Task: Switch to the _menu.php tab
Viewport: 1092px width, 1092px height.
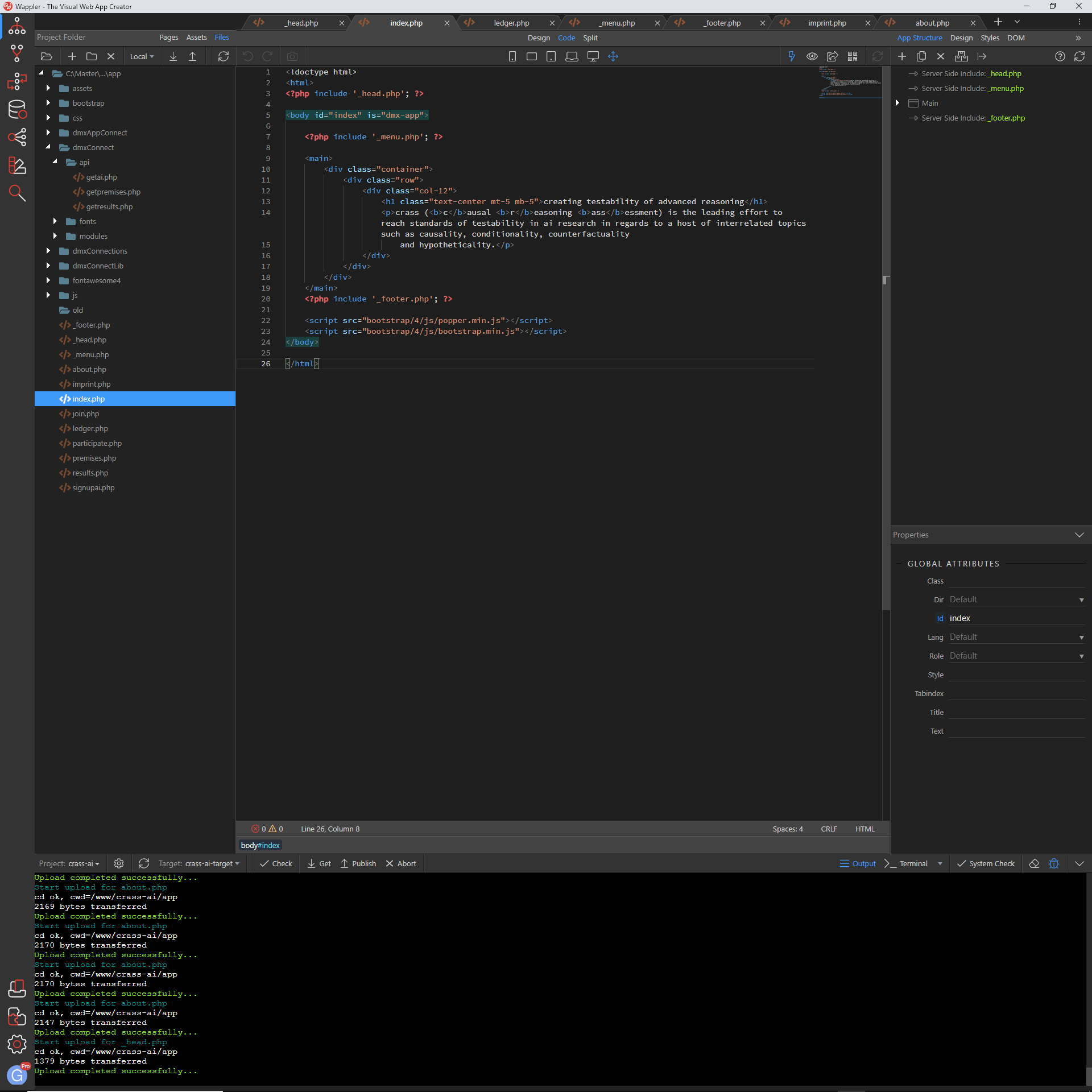Action: (617, 23)
